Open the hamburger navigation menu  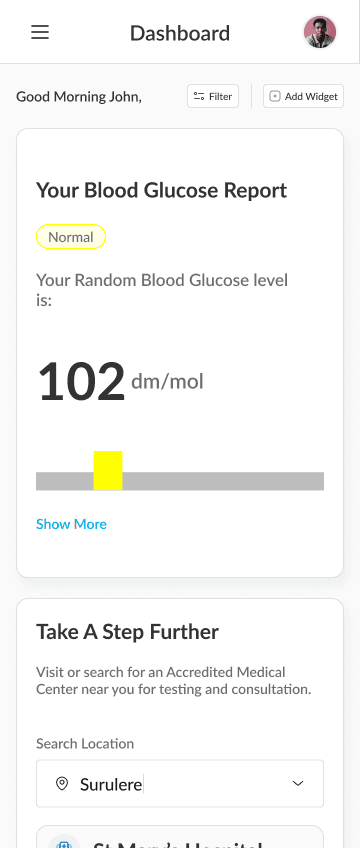(x=40, y=32)
